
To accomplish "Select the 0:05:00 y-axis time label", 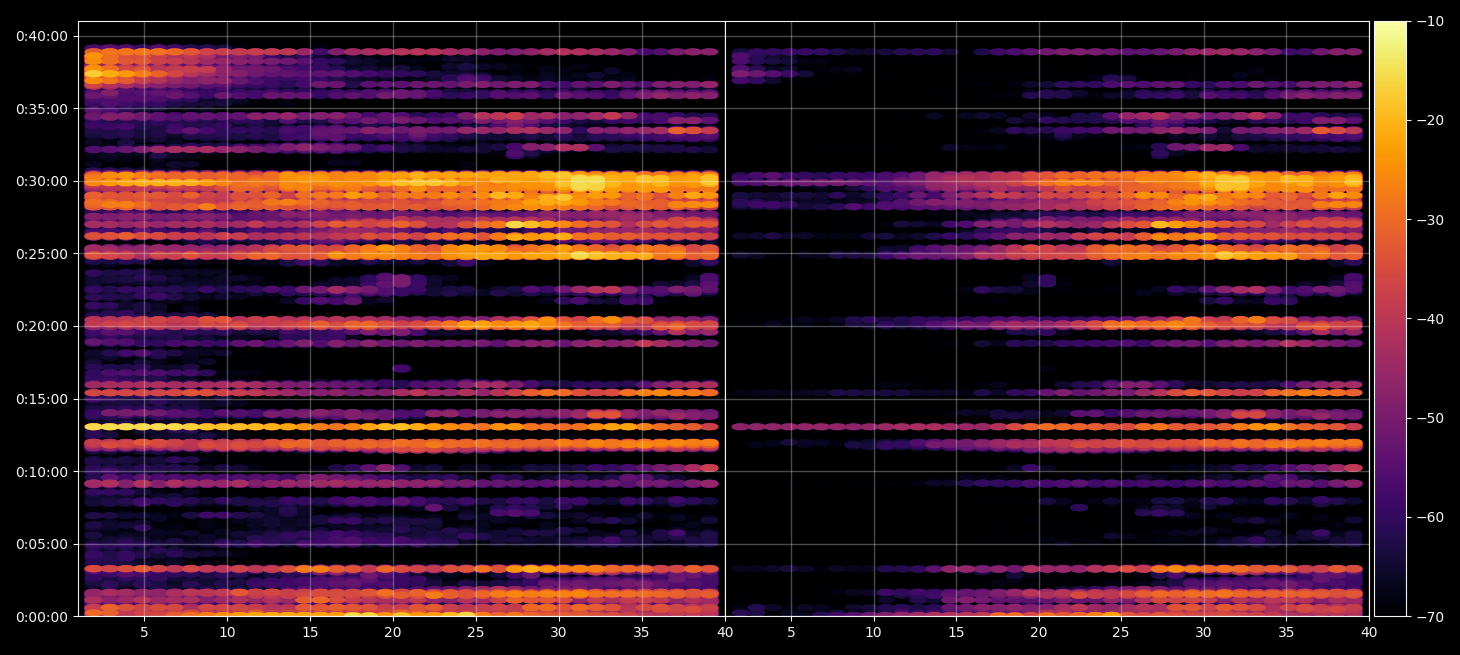I will [42, 544].
